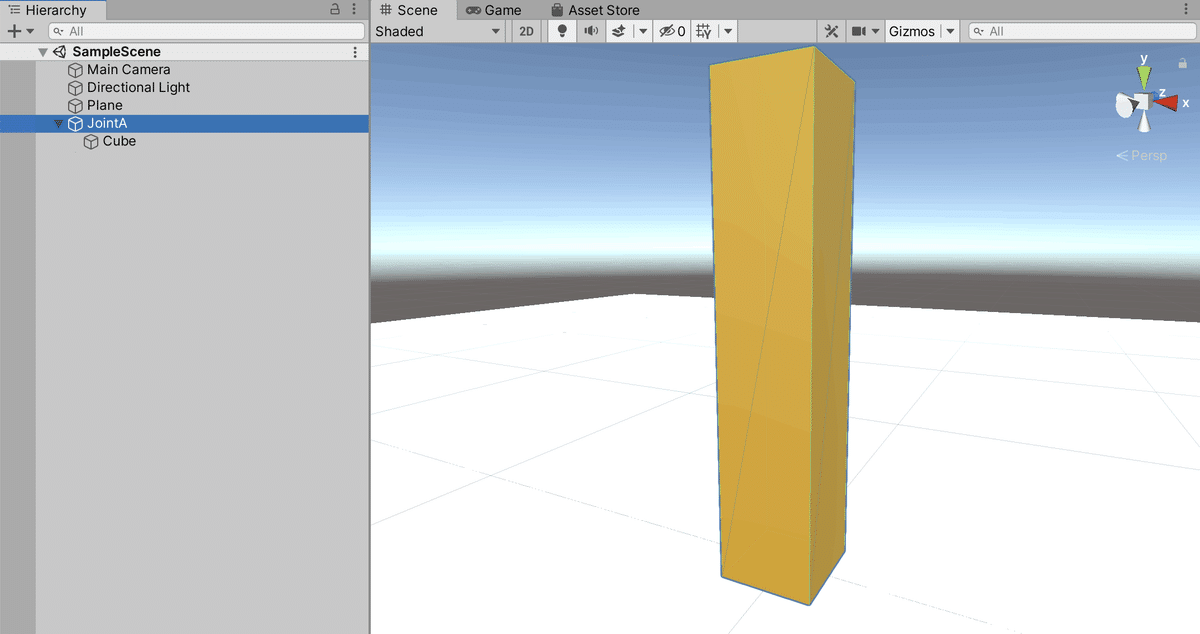
Task: Select Cube under JointA in the Hierarchy
Action: [x=118, y=141]
